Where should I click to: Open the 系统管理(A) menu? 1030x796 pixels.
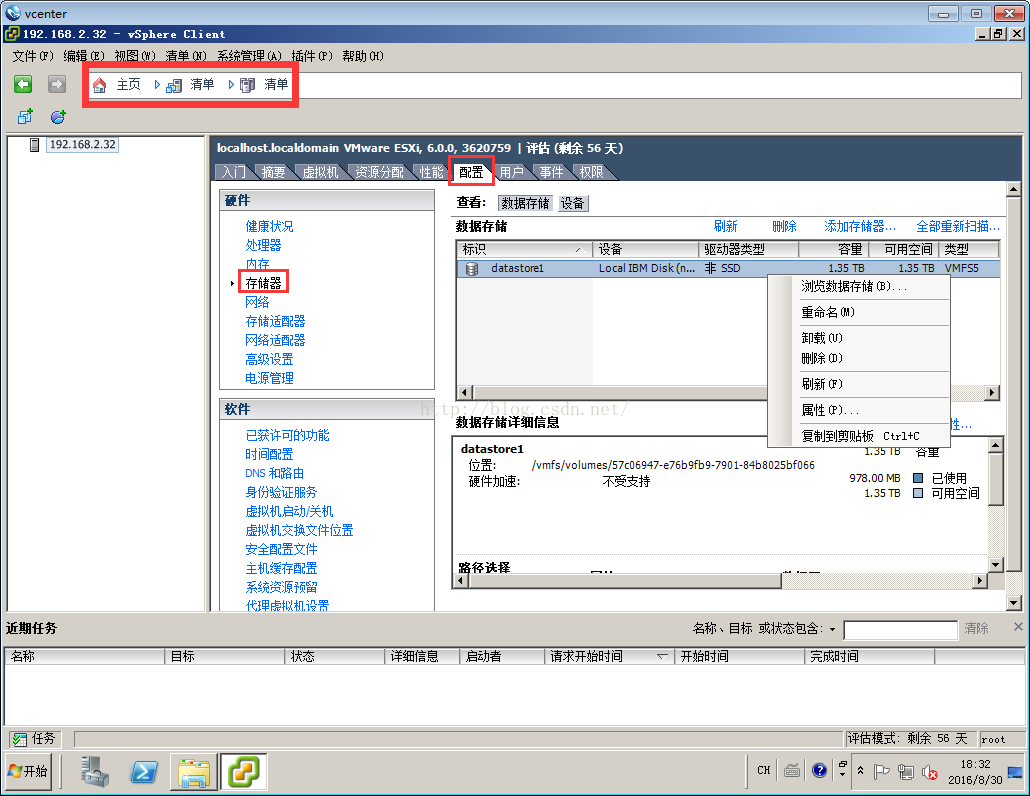(x=250, y=56)
